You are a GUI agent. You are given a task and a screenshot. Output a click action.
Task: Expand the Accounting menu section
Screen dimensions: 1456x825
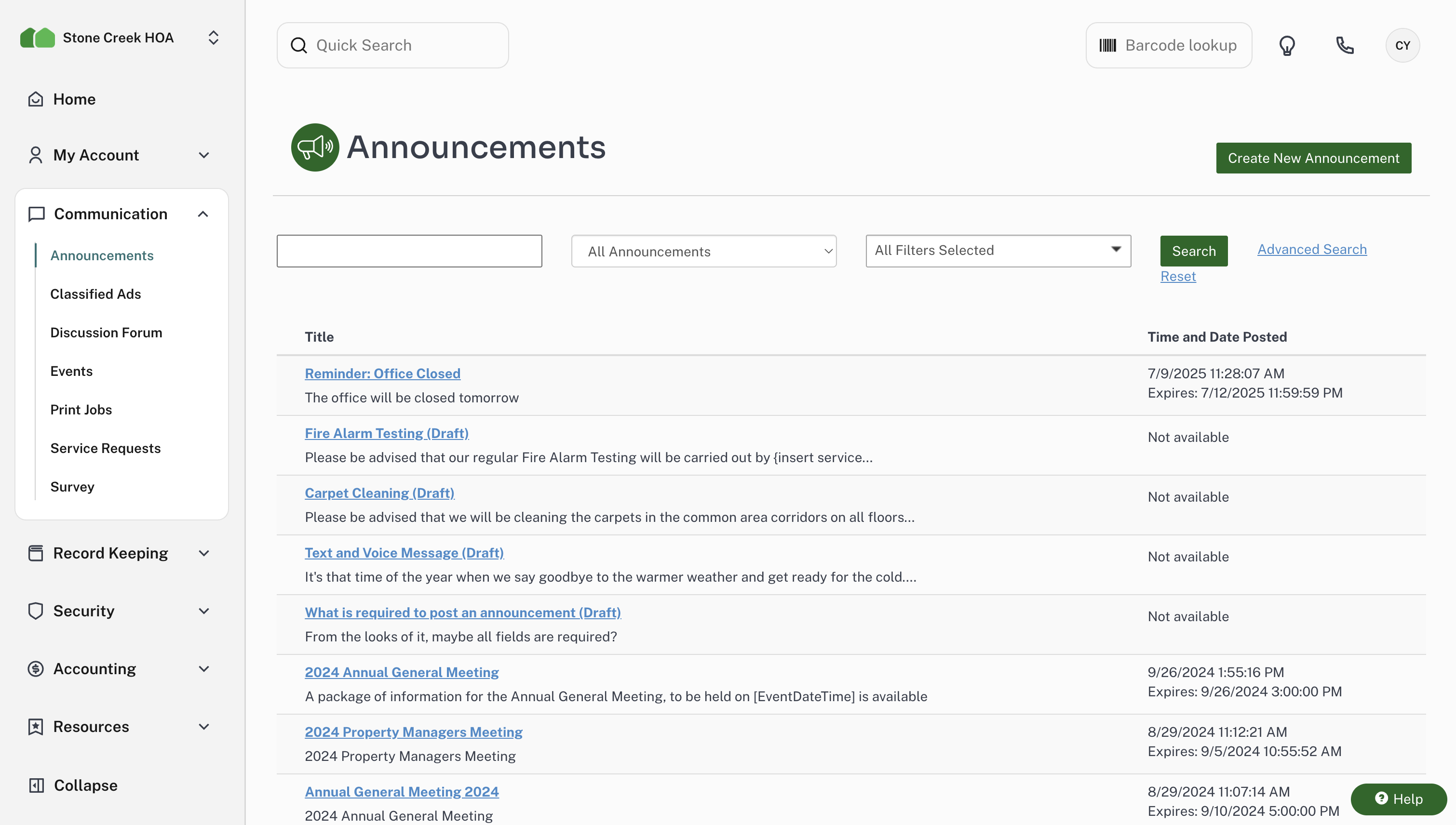click(204, 668)
